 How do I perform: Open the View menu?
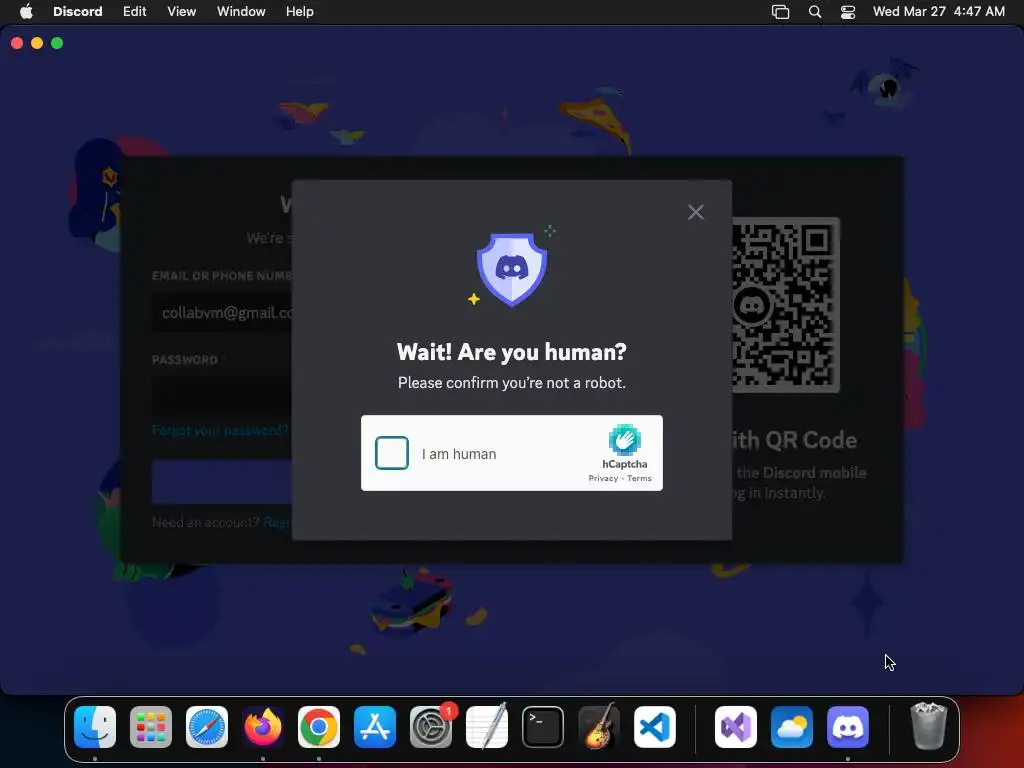[182, 11]
